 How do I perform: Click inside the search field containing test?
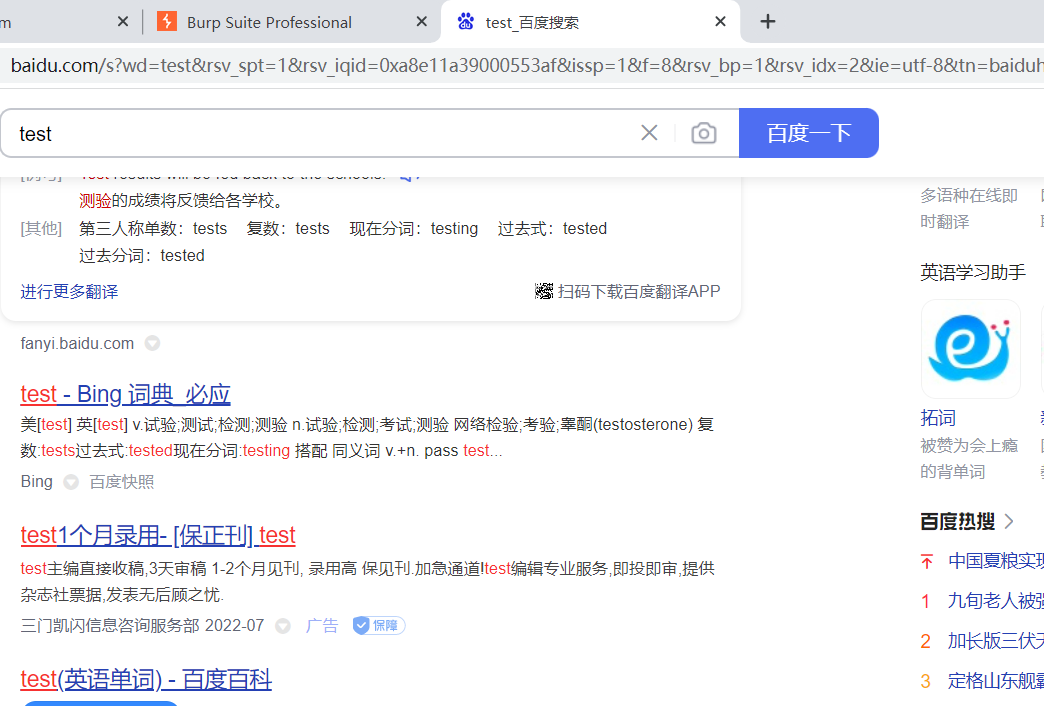click(320, 133)
